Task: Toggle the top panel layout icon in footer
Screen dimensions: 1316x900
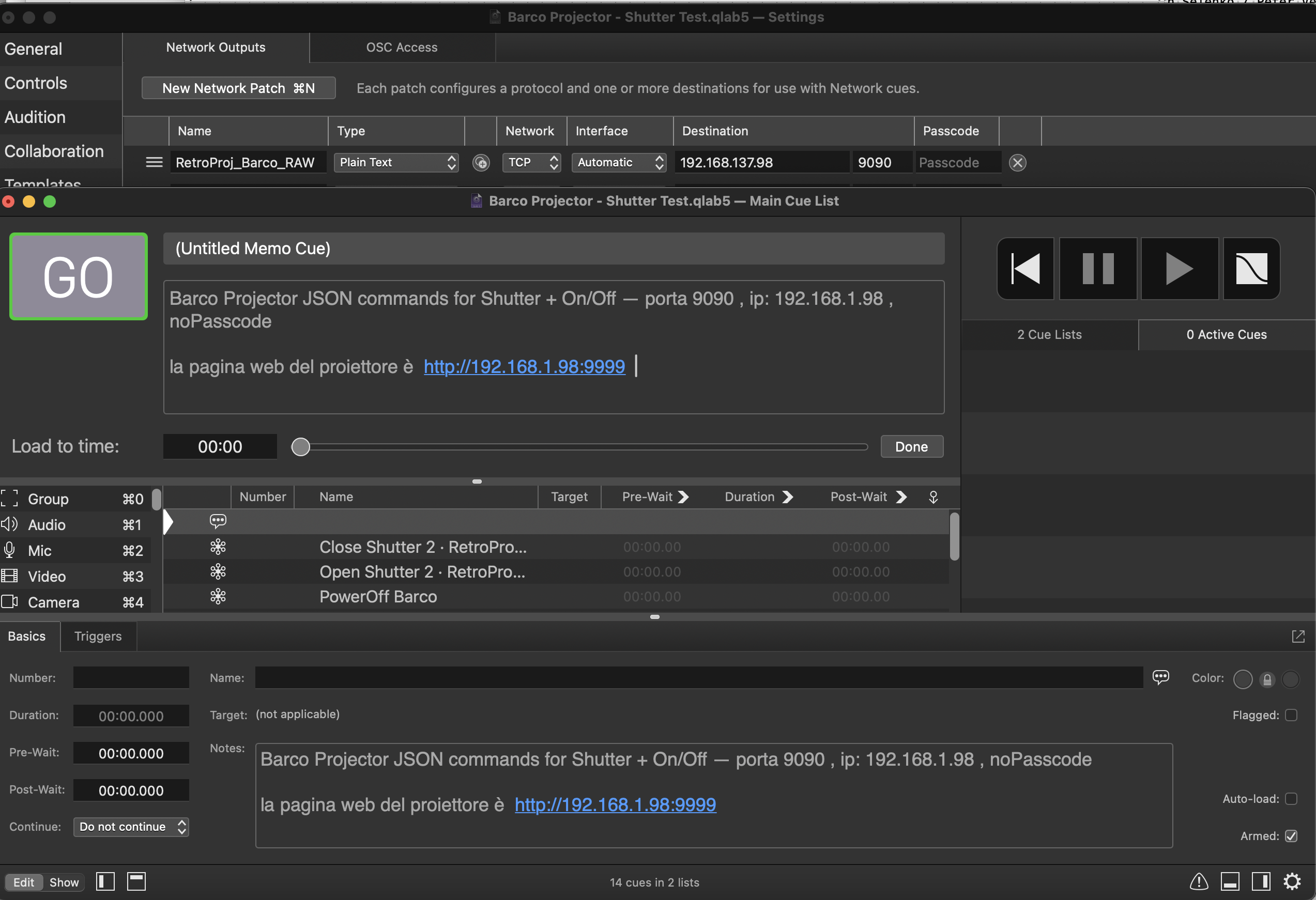Action: click(136, 882)
